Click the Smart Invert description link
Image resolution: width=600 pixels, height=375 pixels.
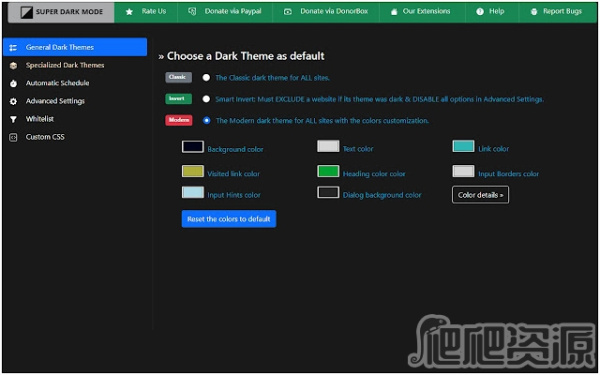379,99
